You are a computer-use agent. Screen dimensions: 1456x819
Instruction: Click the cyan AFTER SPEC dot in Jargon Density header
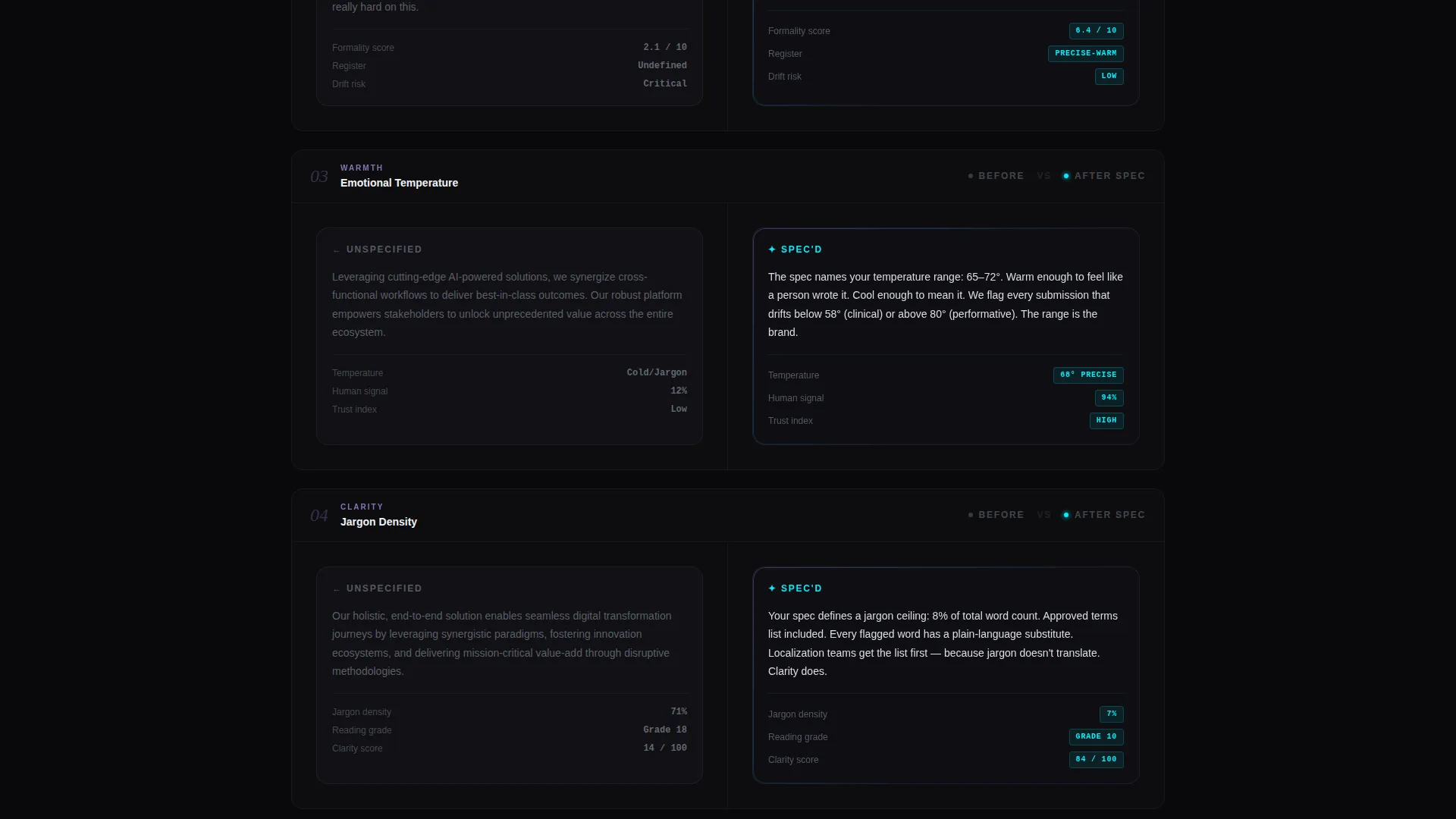pyautogui.click(x=1066, y=515)
